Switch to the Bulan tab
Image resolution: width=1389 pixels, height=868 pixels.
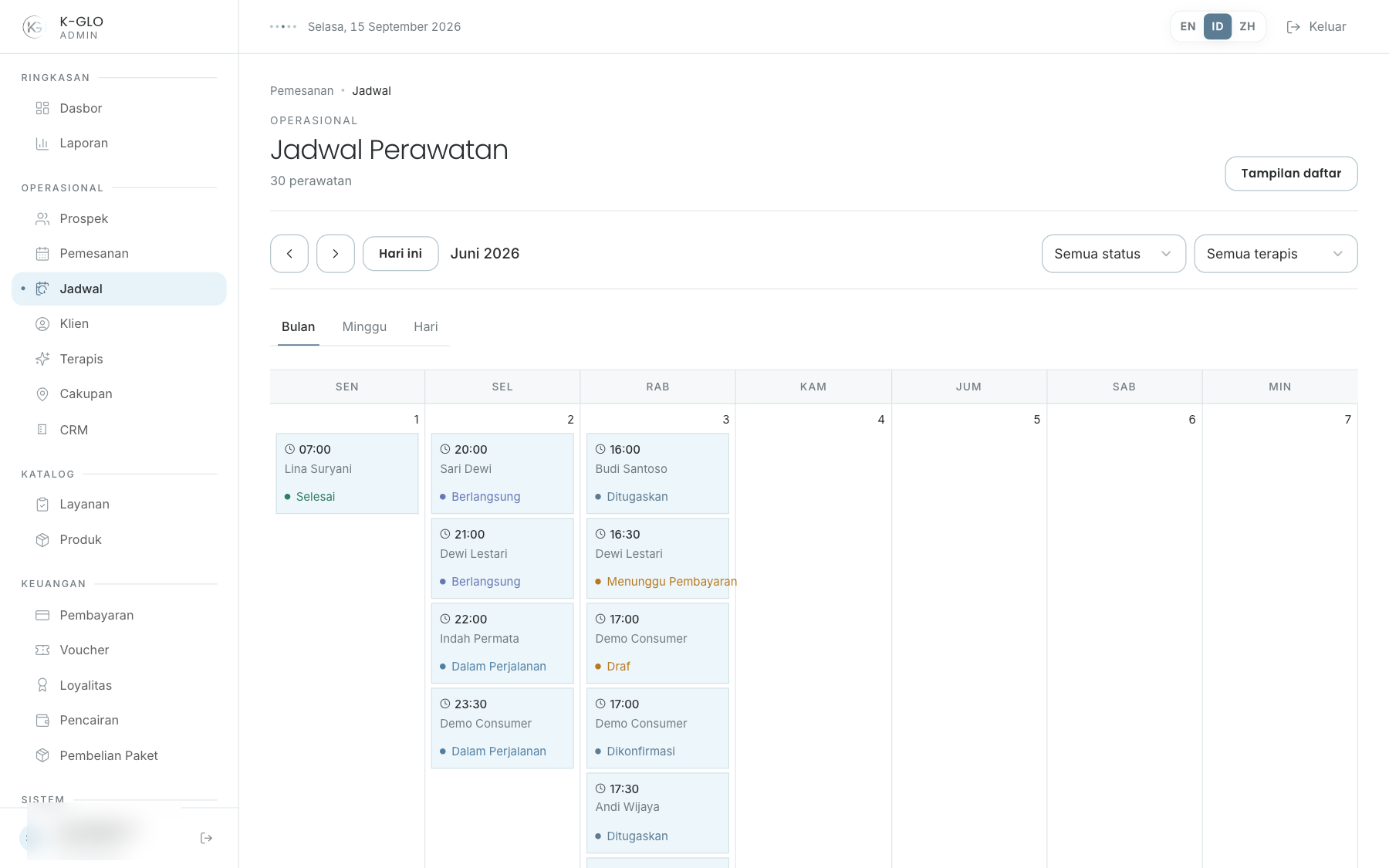click(x=299, y=327)
